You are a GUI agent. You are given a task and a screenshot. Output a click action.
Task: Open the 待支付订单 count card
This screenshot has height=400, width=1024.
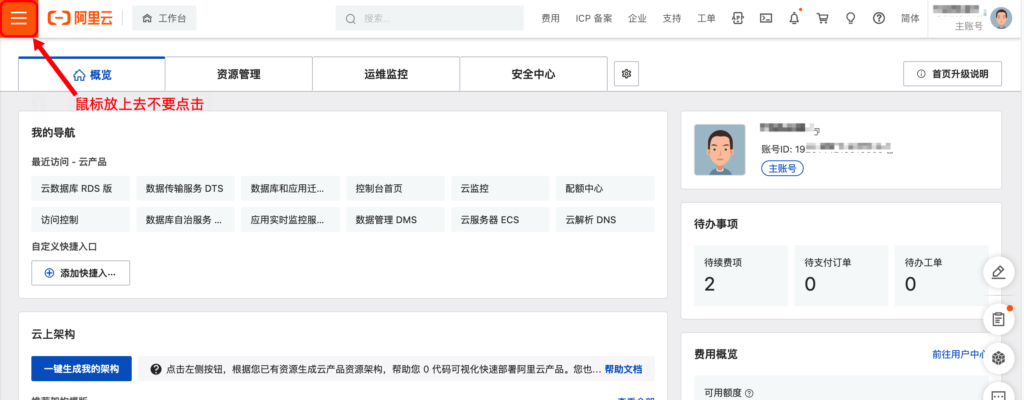click(841, 275)
